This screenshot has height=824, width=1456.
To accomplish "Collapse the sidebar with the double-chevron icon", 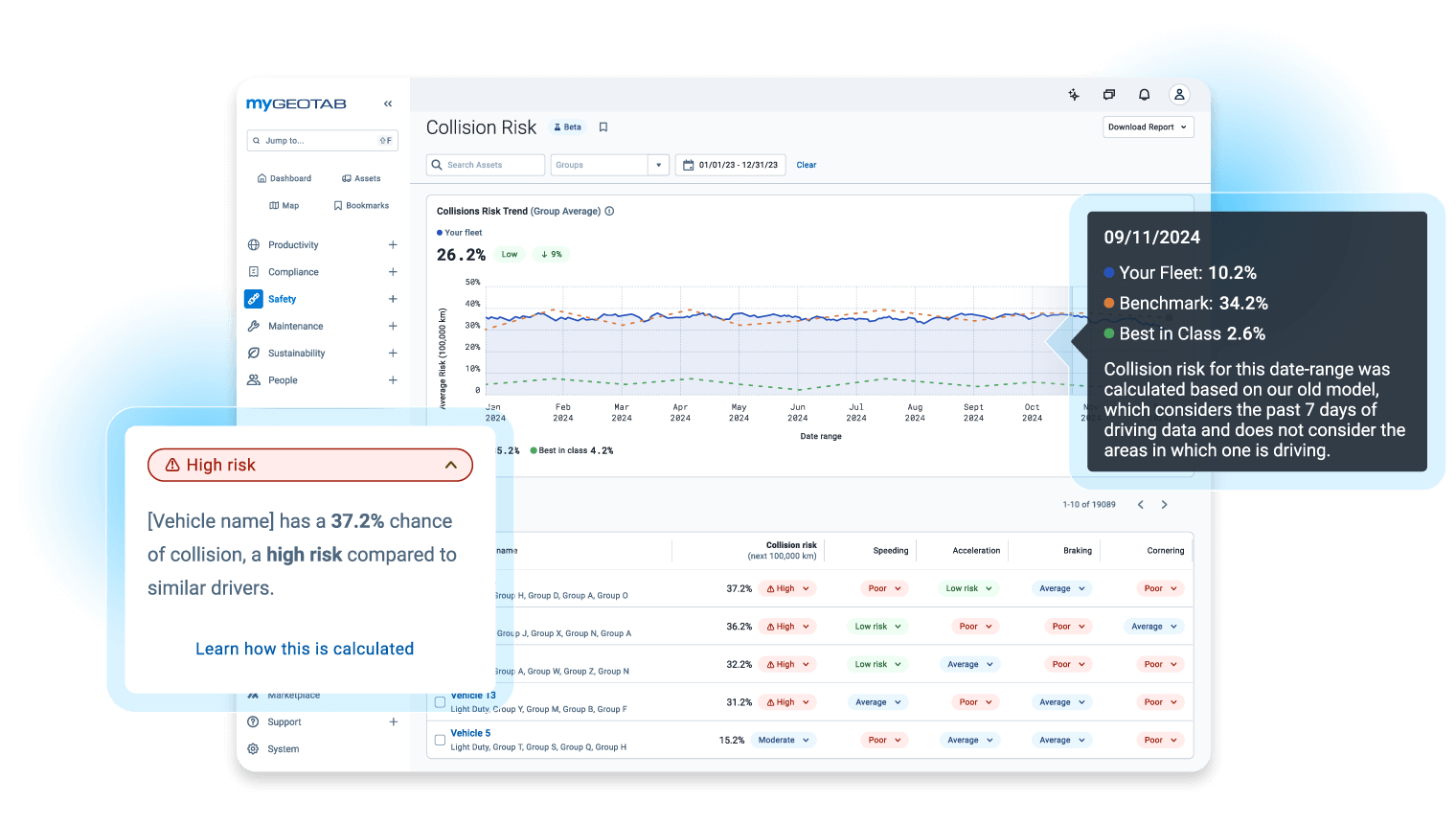I will click(x=388, y=103).
